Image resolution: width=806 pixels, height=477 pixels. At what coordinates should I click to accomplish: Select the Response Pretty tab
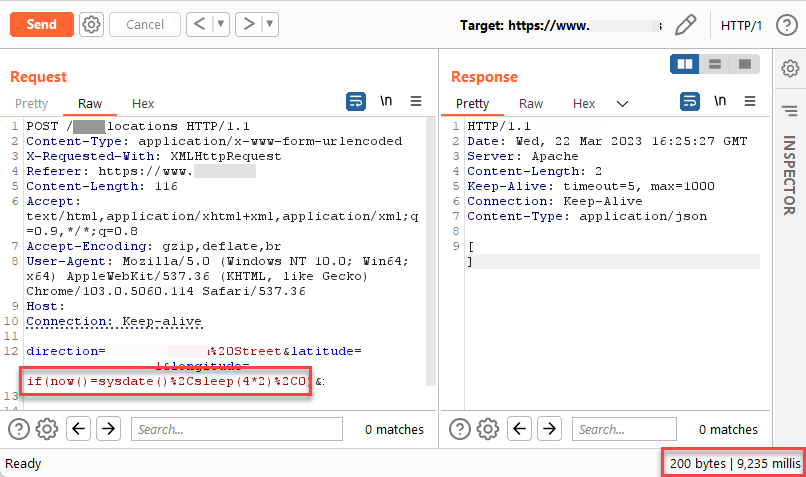(472, 104)
